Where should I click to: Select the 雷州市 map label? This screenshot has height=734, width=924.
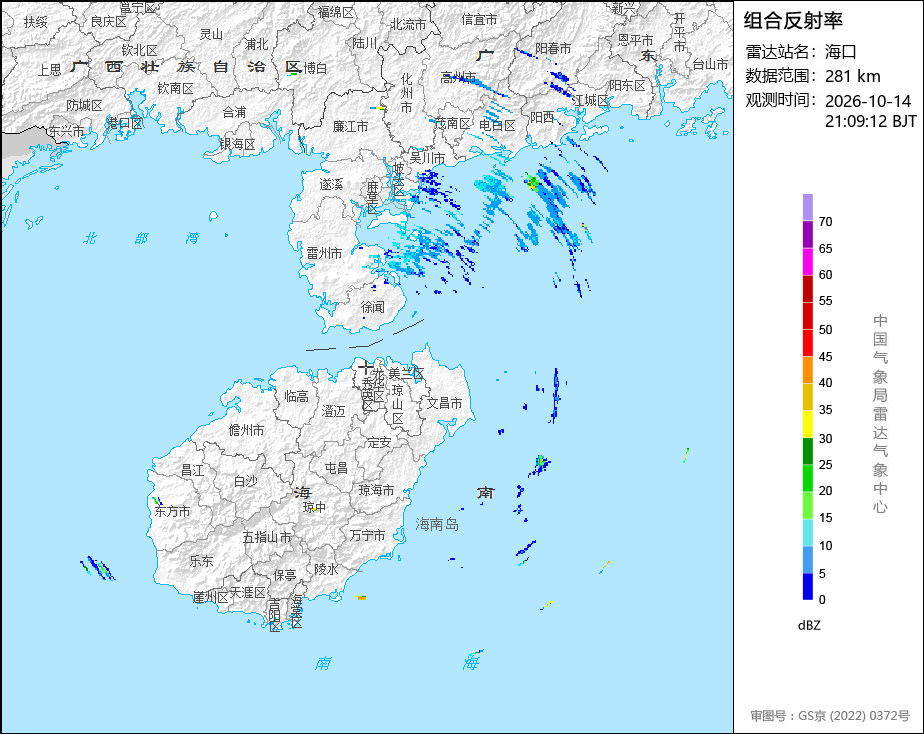tap(324, 253)
